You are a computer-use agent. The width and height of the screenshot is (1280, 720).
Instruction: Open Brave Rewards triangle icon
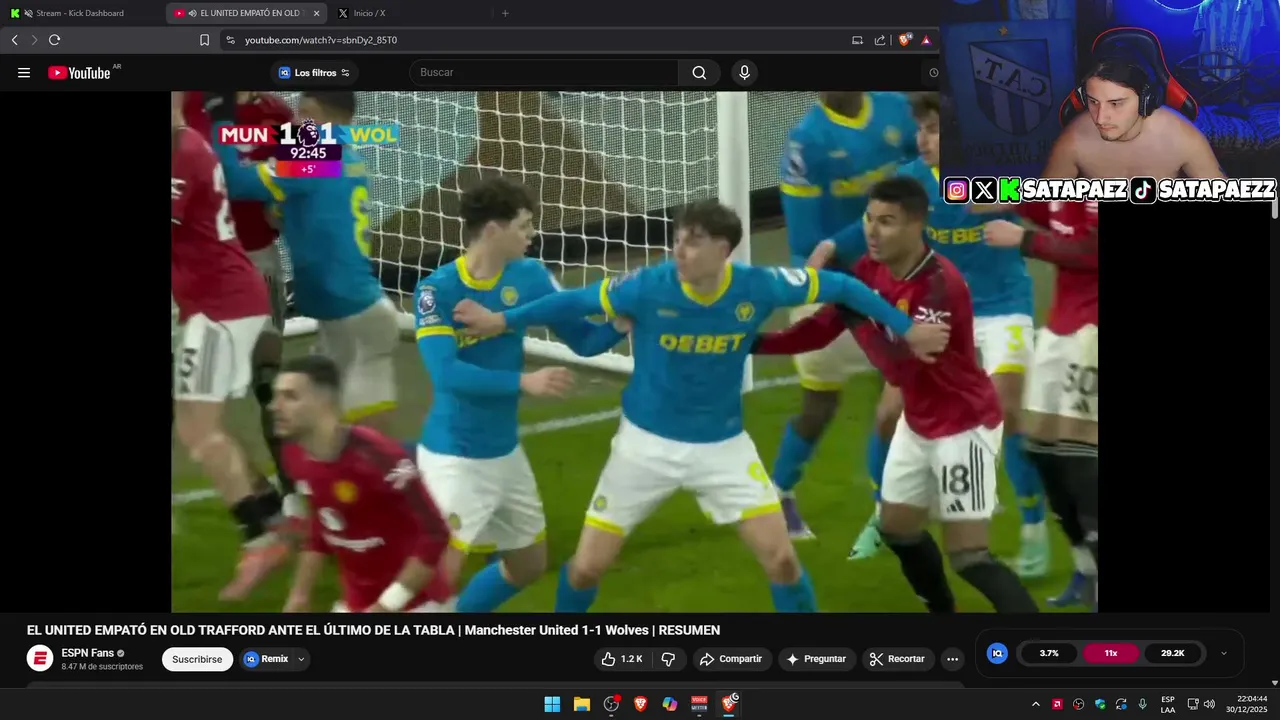[926, 40]
